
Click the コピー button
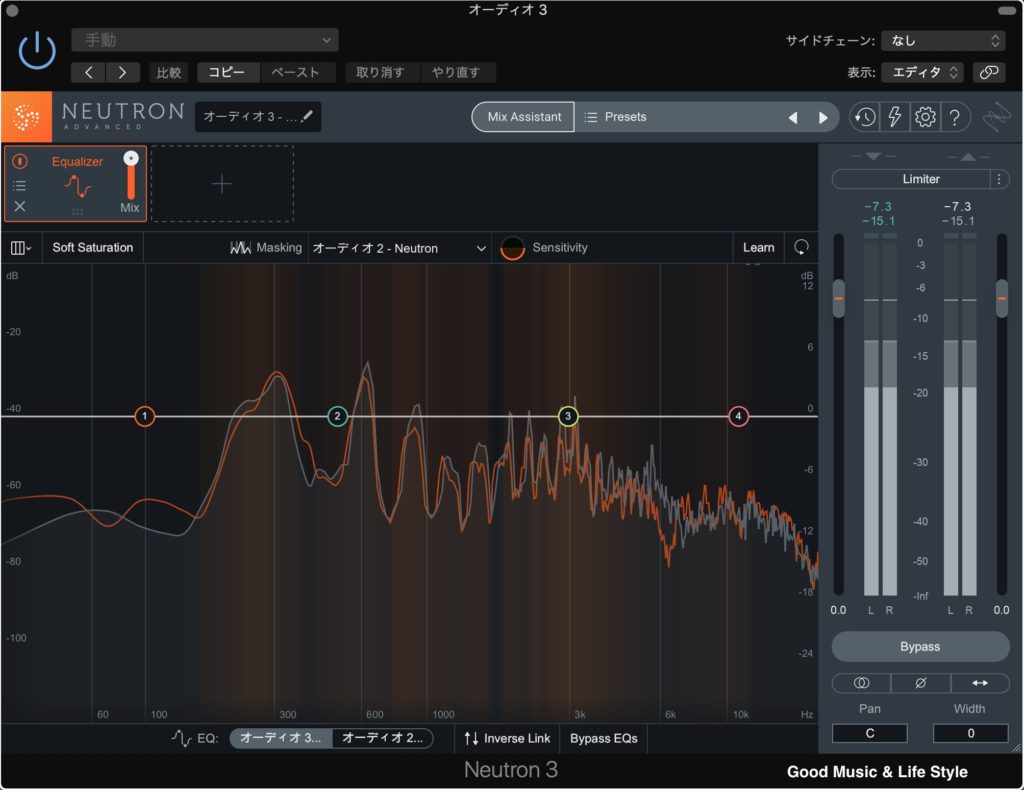pos(227,72)
